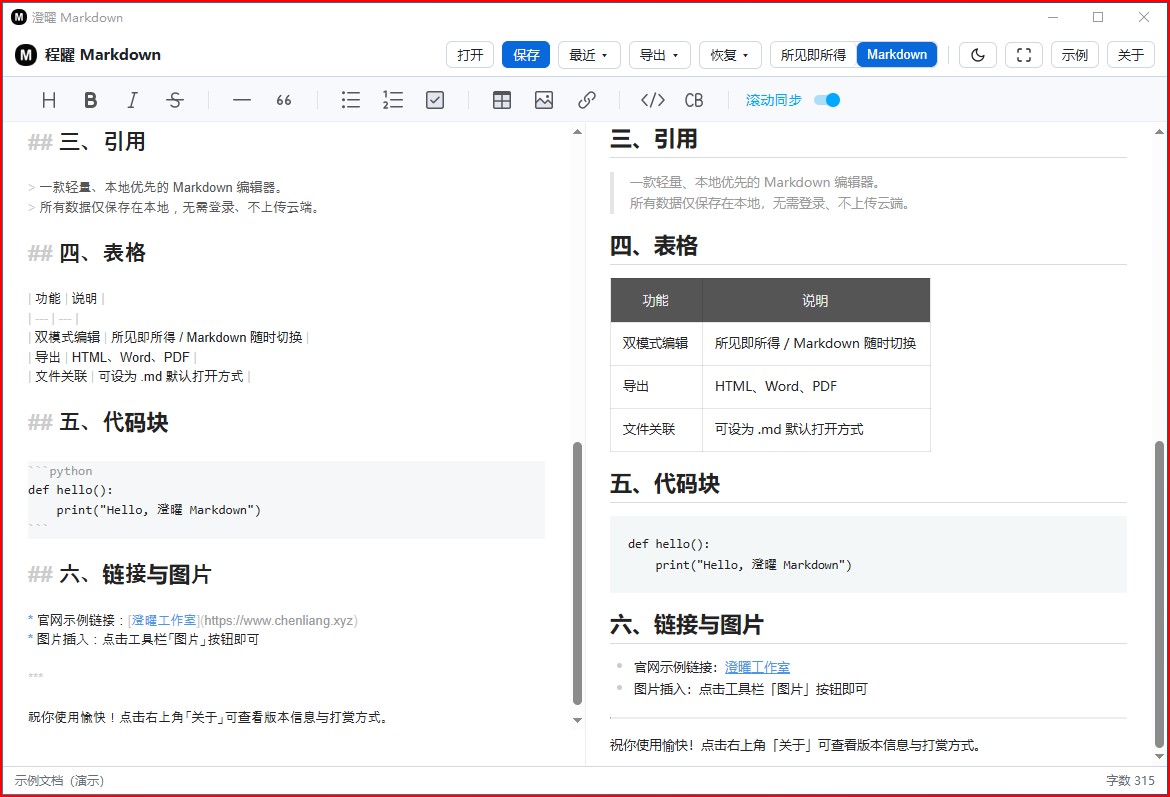Click the 文件关联 cell in the preview table
This screenshot has width=1170, height=797.
pyautogui.click(x=656, y=429)
